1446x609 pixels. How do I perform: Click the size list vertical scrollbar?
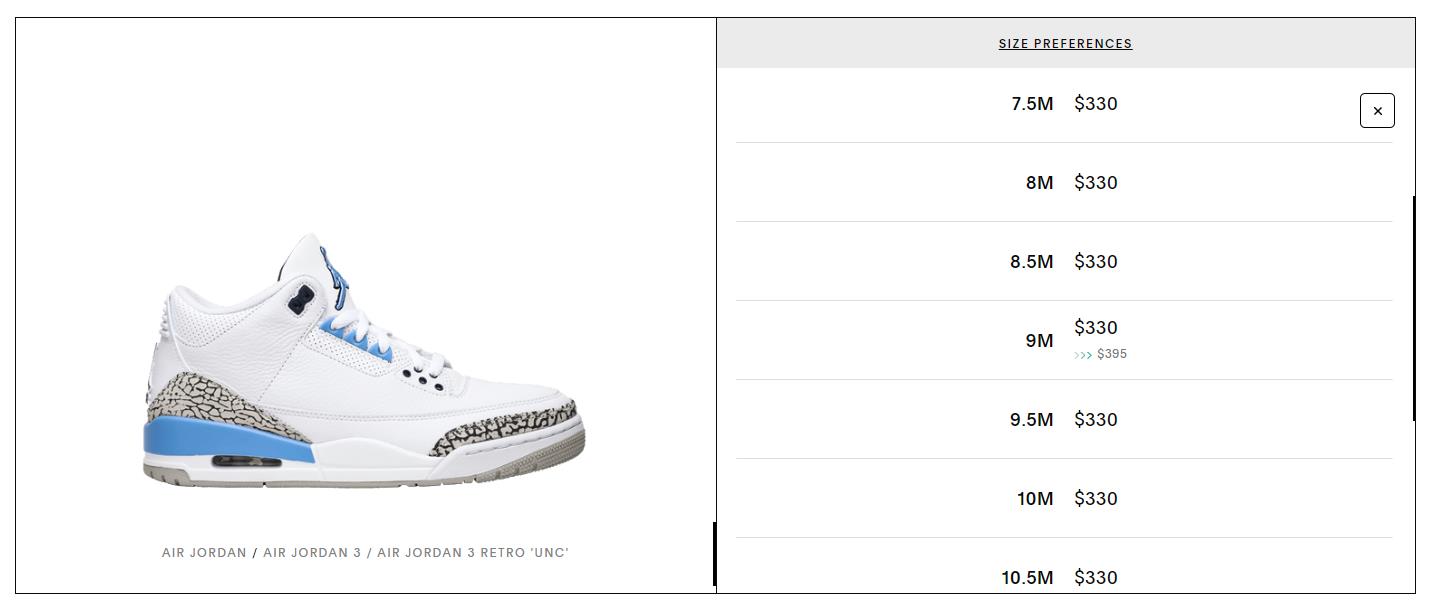coord(1413,308)
